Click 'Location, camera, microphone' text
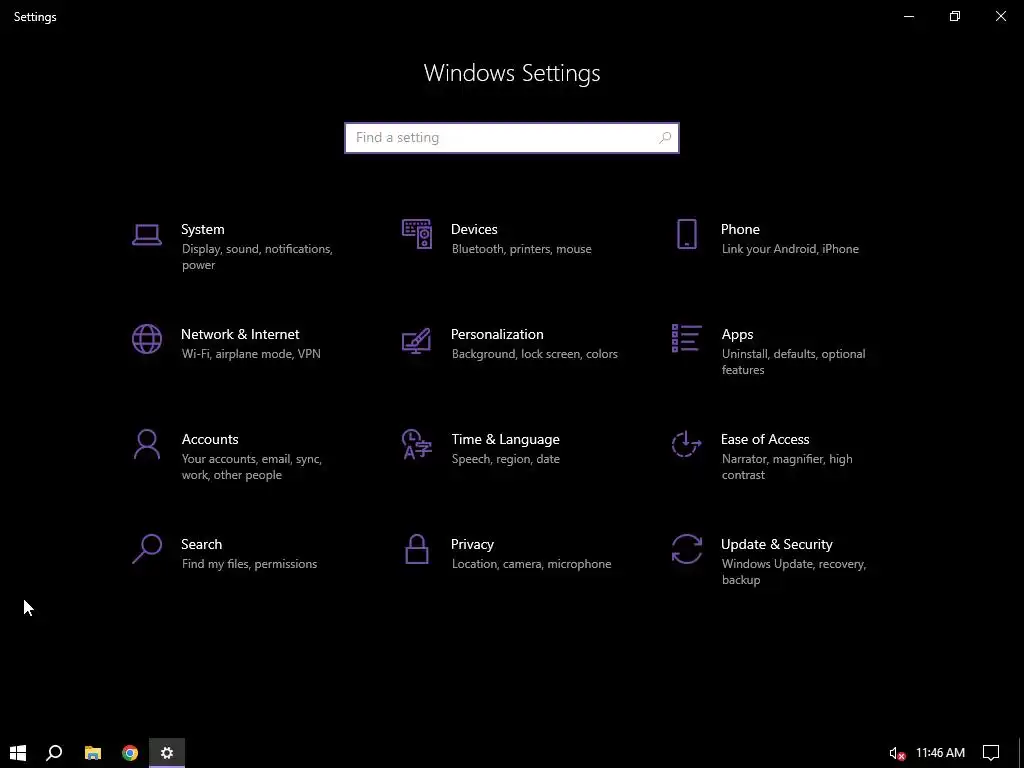 [532, 564]
